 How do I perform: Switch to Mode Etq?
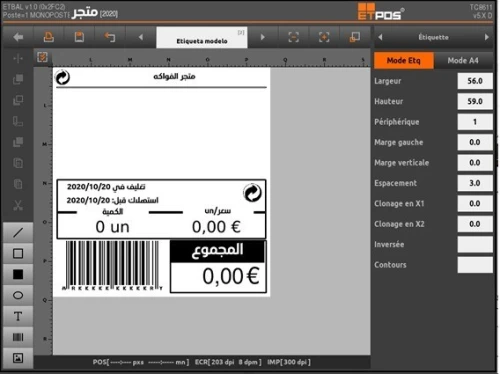(404, 61)
